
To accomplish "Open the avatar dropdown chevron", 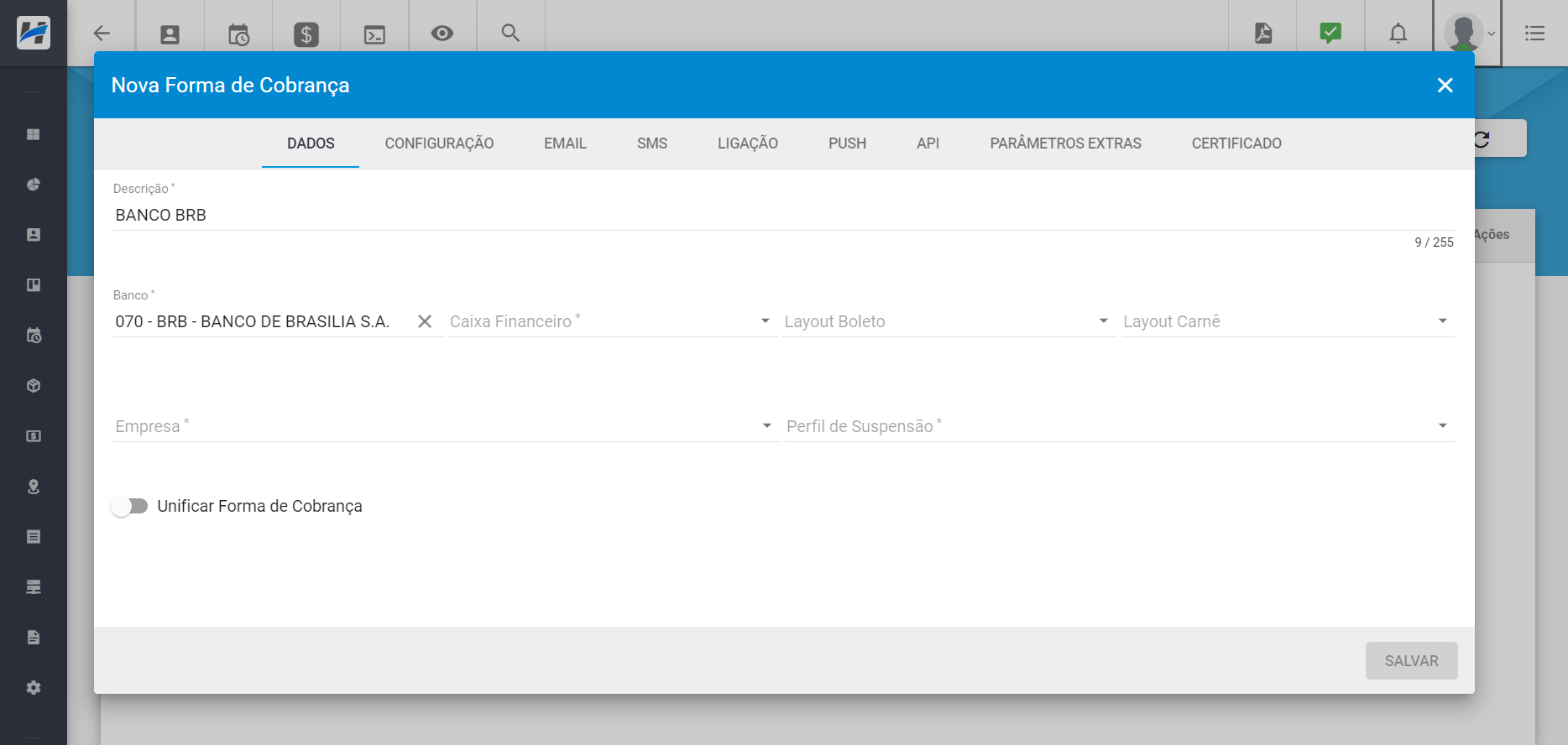I will 1492,34.
